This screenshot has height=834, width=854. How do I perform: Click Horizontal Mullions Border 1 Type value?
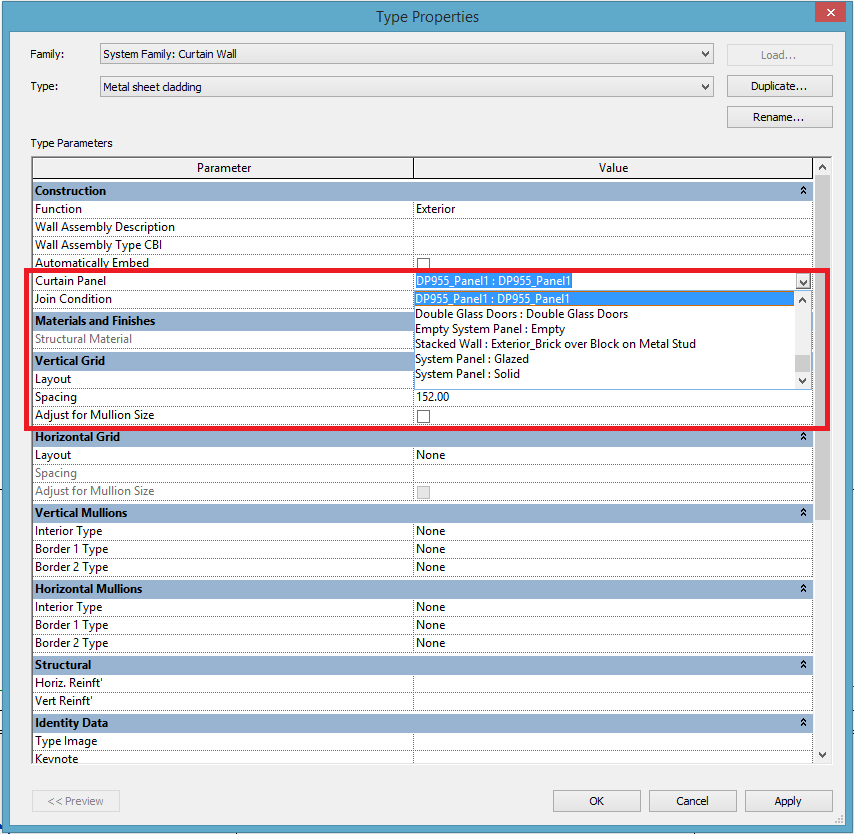coord(613,625)
